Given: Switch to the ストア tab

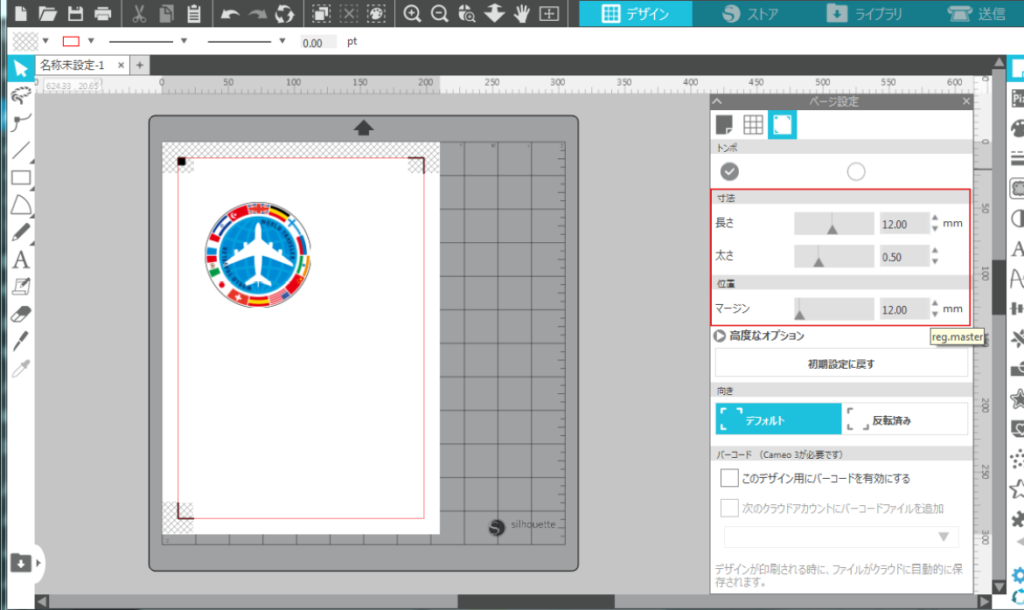Looking at the screenshot, I should pyautogui.click(x=750, y=13).
